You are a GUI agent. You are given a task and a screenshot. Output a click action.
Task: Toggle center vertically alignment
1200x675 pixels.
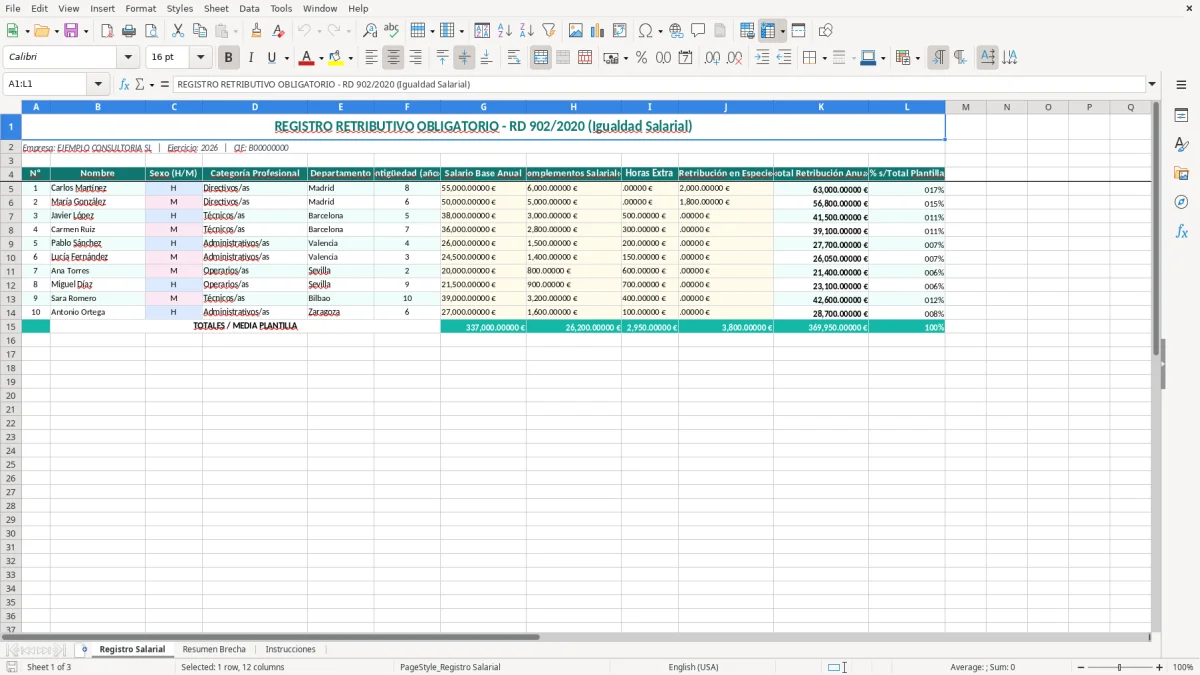464,58
